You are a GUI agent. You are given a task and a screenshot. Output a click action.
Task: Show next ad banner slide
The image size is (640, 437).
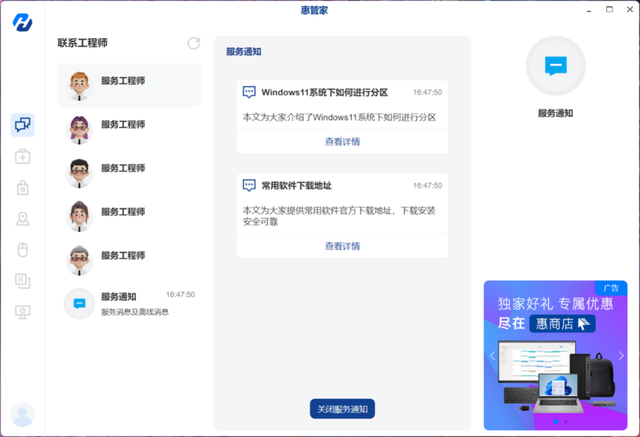[621, 355]
